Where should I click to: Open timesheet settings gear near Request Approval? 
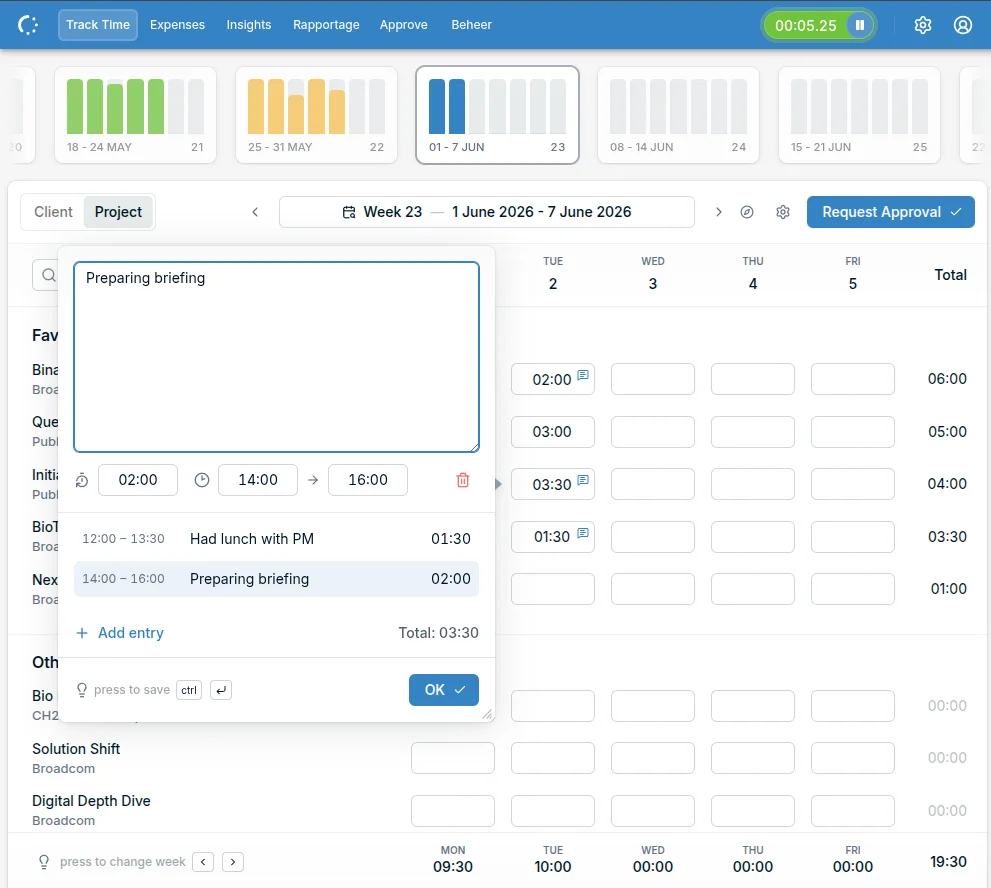[x=783, y=212]
